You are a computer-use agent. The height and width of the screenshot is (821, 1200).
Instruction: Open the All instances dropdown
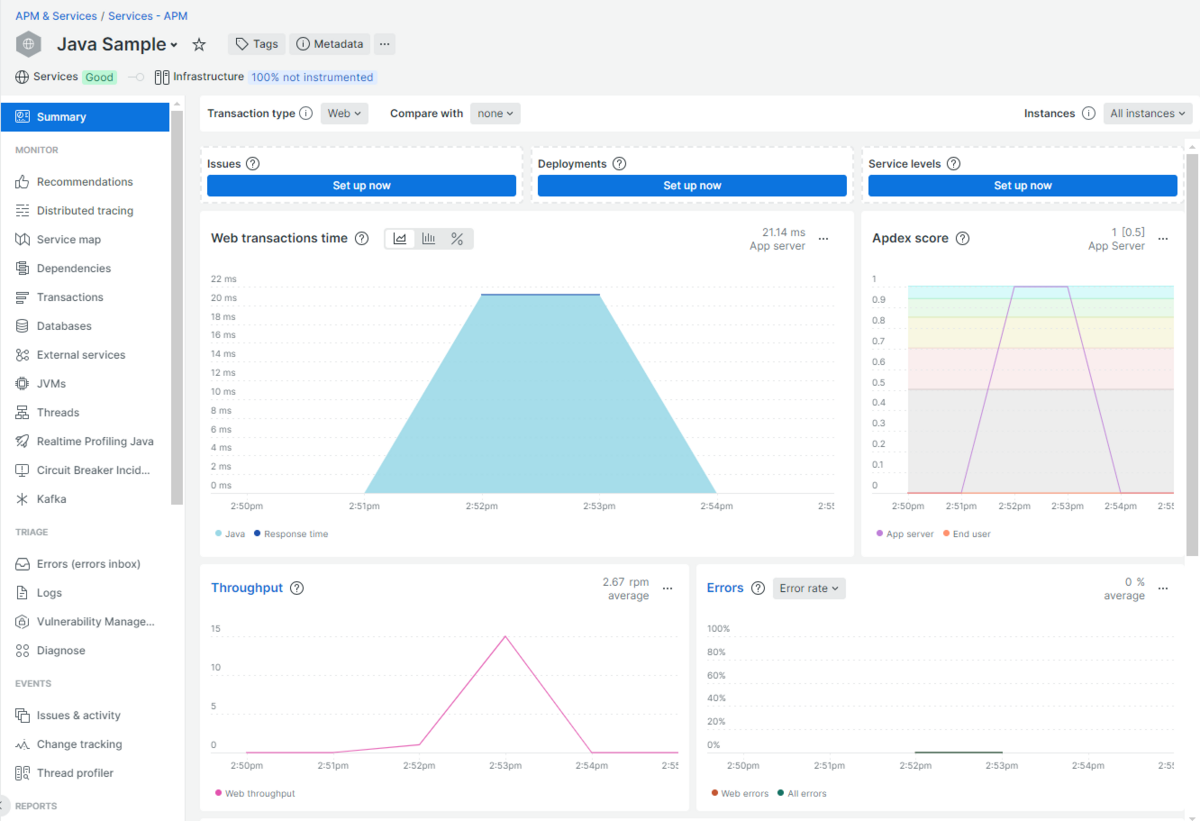[x=1148, y=114]
